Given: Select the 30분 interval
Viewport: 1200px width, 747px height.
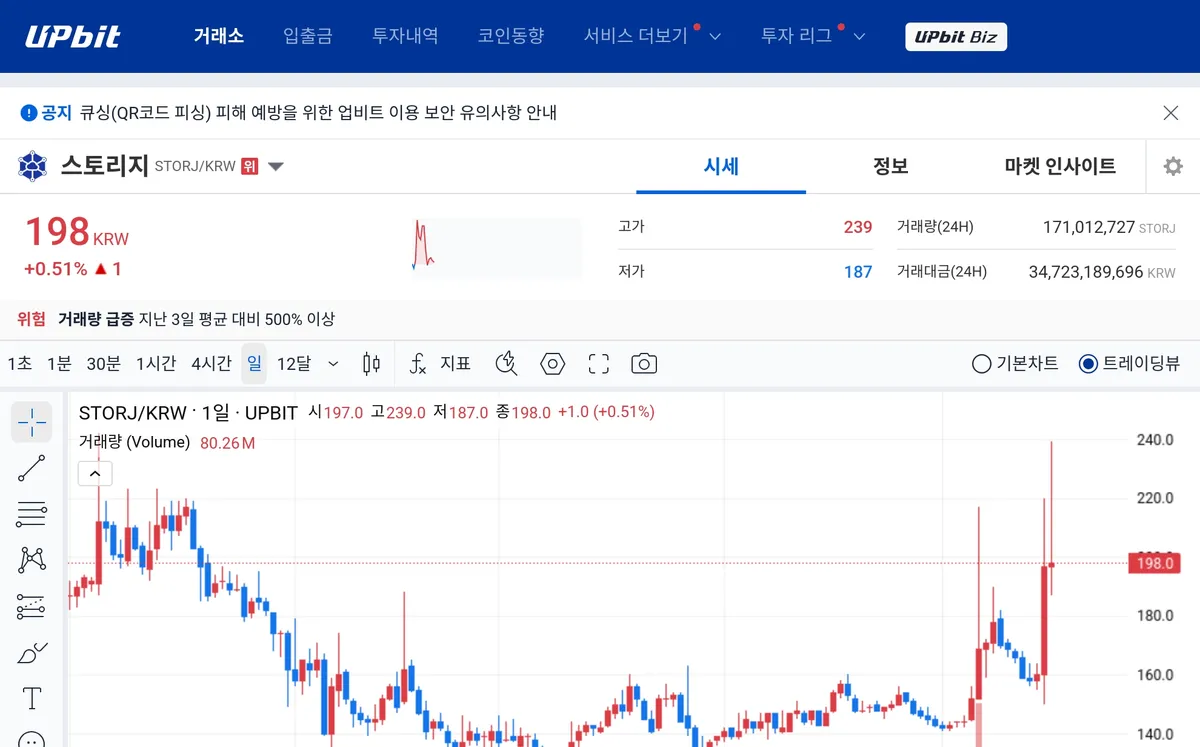Looking at the screenshot, I should [104, 364].
